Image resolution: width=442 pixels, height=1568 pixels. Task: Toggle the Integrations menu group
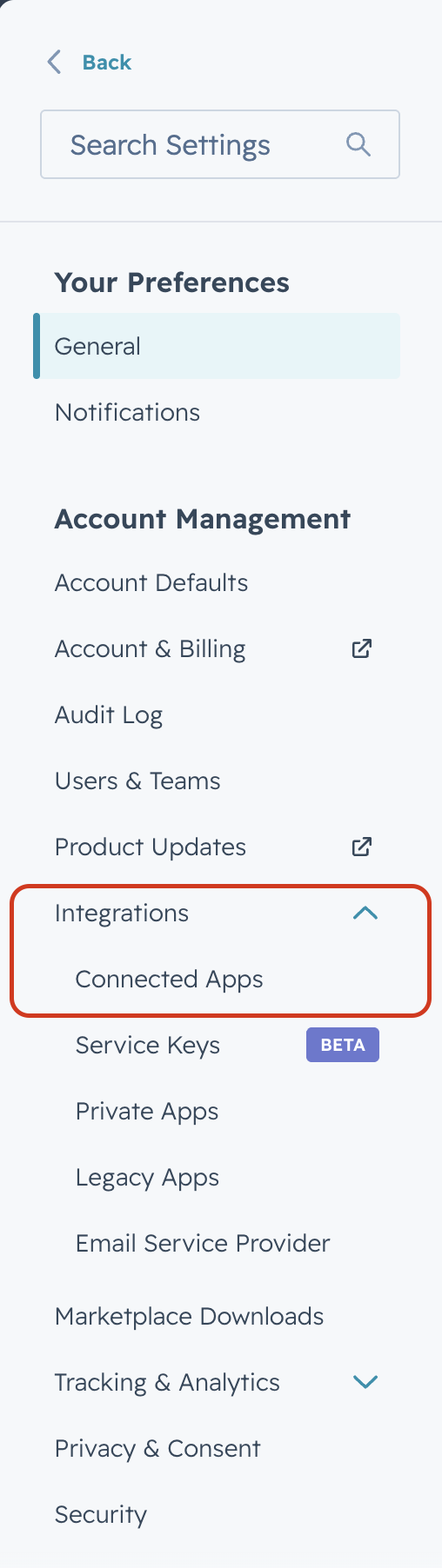point(217,913)
